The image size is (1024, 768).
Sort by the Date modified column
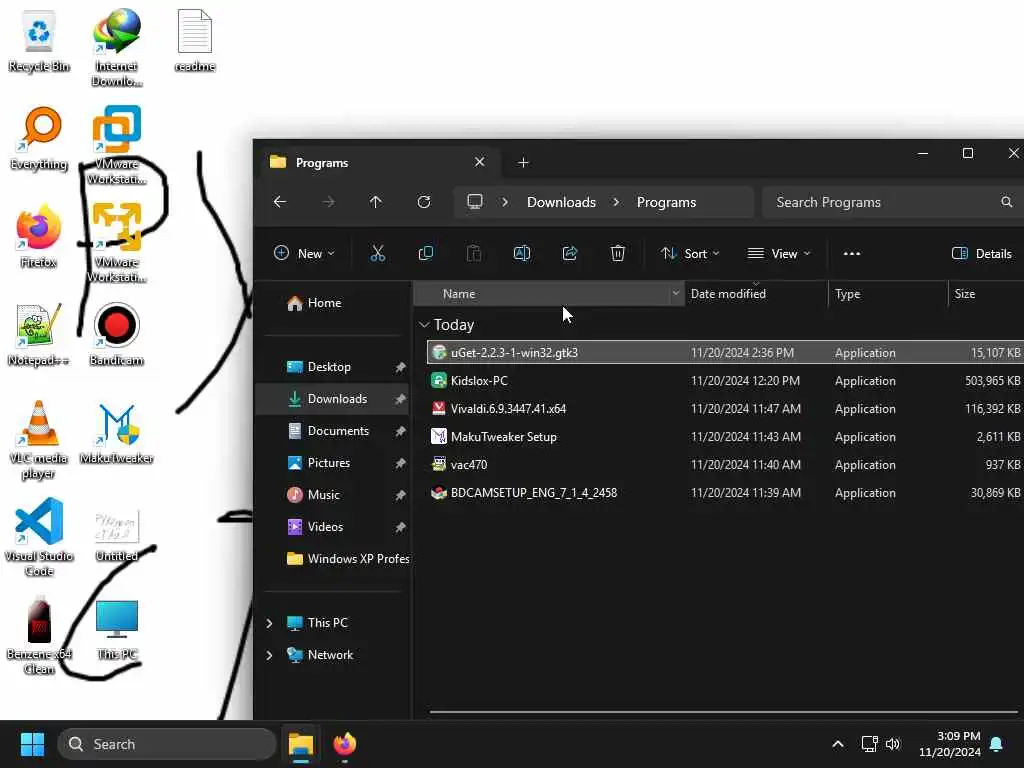[756, 294]
